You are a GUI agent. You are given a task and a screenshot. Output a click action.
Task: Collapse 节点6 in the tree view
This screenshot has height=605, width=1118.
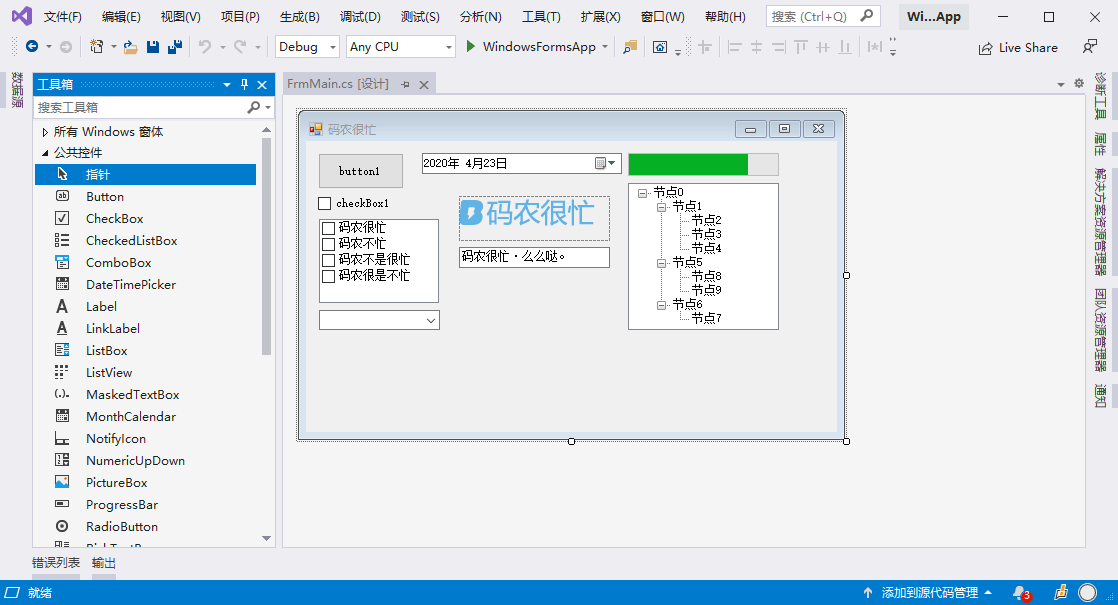pos(662,305)
